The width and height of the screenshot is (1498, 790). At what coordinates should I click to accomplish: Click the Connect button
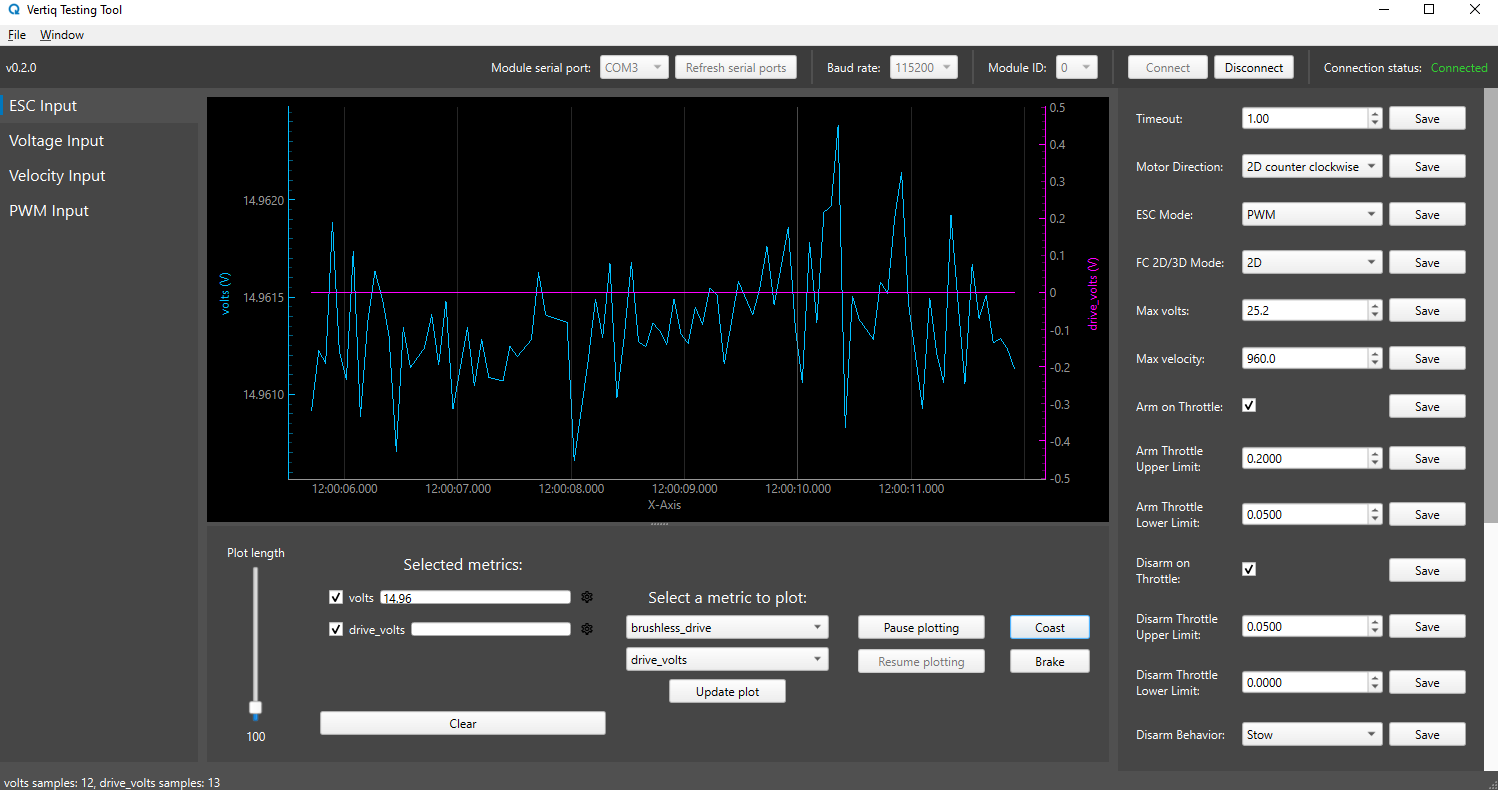coord(1168,68)
